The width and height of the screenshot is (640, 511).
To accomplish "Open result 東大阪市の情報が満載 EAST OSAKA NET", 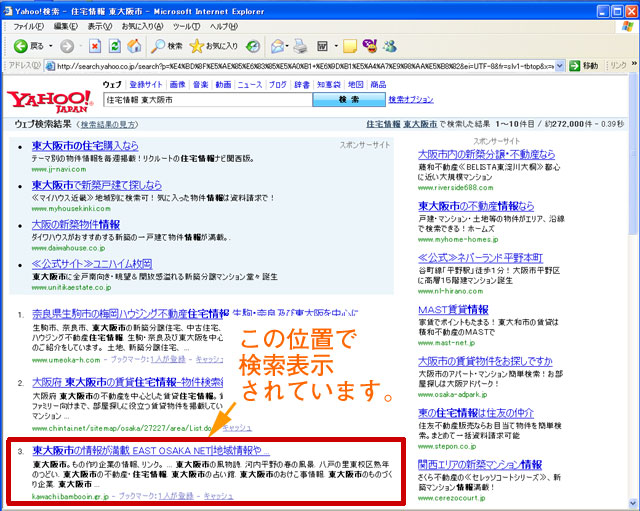I will [x=151, y=451].
